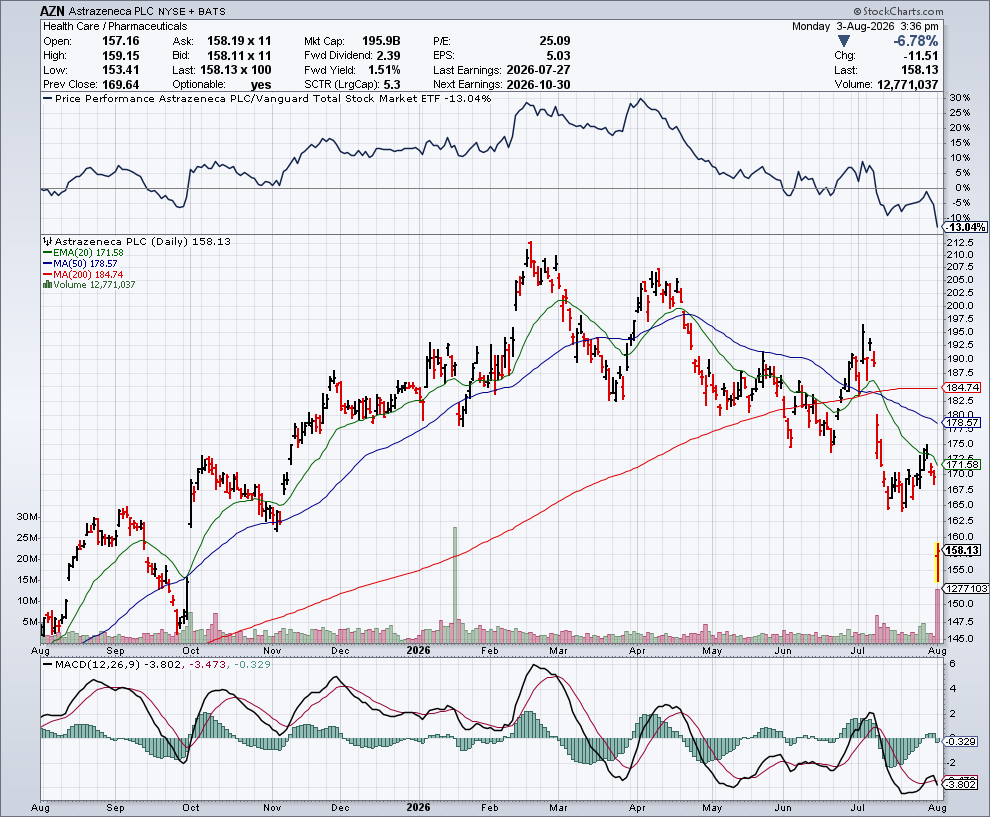Open the StockCharts.com watermark link

(x=897, y=11)
